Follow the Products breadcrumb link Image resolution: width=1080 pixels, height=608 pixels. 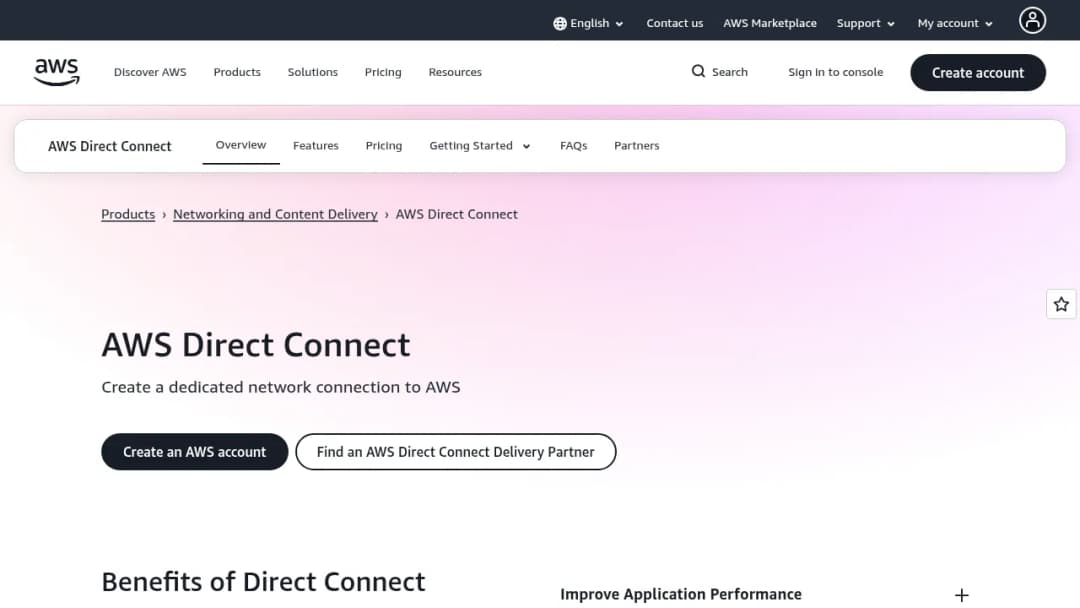[128, 214]
